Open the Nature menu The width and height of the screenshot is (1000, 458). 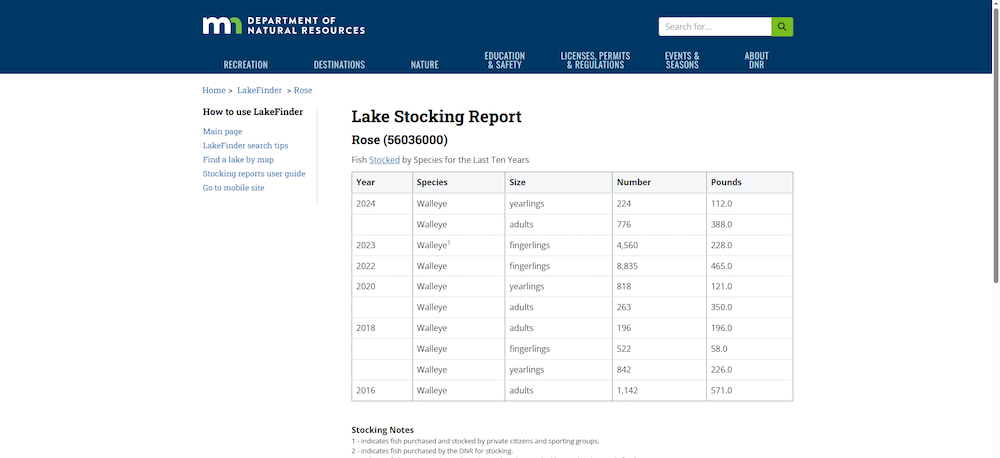[424, 65]
